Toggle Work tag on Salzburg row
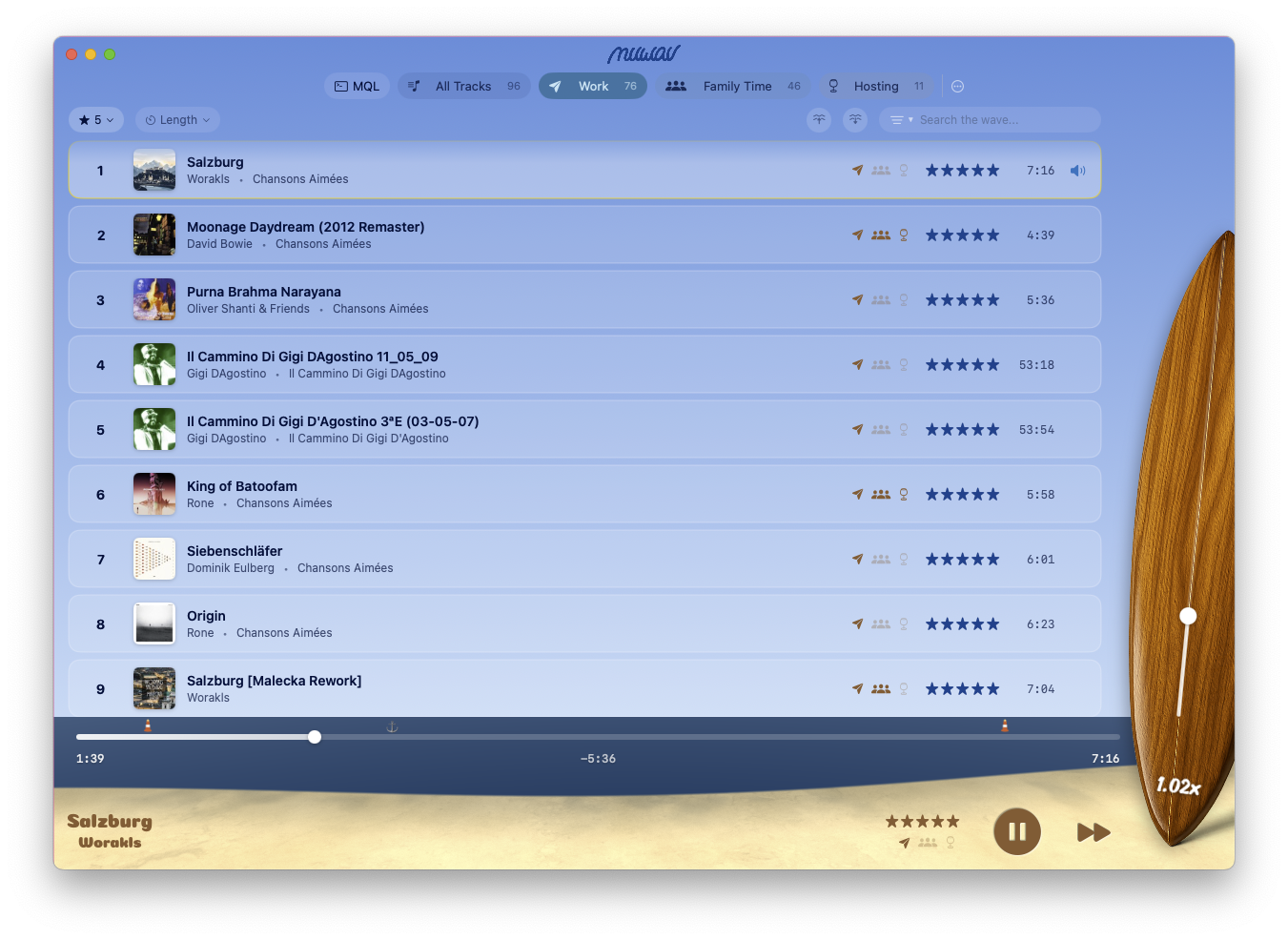The height and width of the screenshot is (940, 1288). point(858,171)
